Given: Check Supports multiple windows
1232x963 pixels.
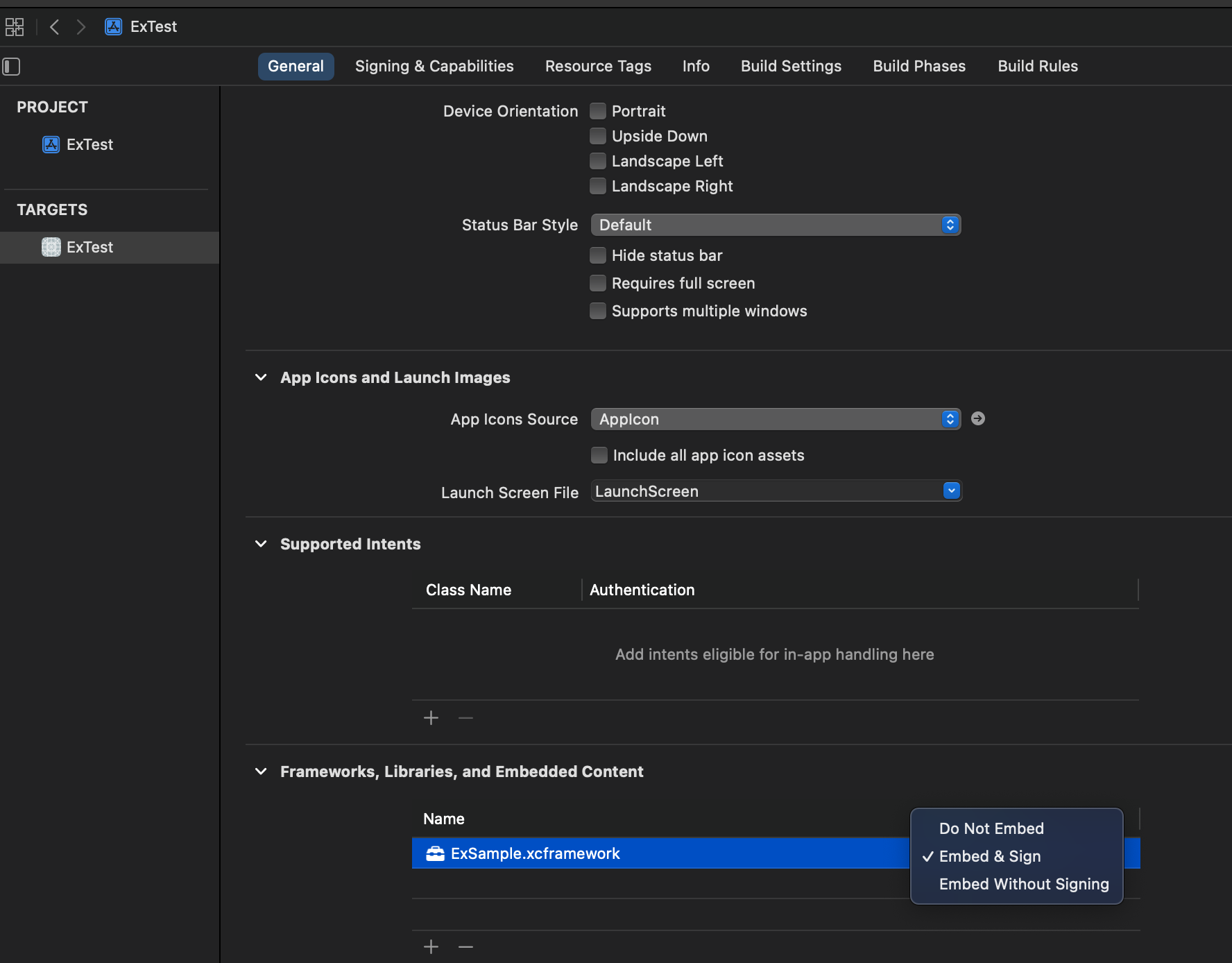Looking at the screenshot, I should 598,311.
